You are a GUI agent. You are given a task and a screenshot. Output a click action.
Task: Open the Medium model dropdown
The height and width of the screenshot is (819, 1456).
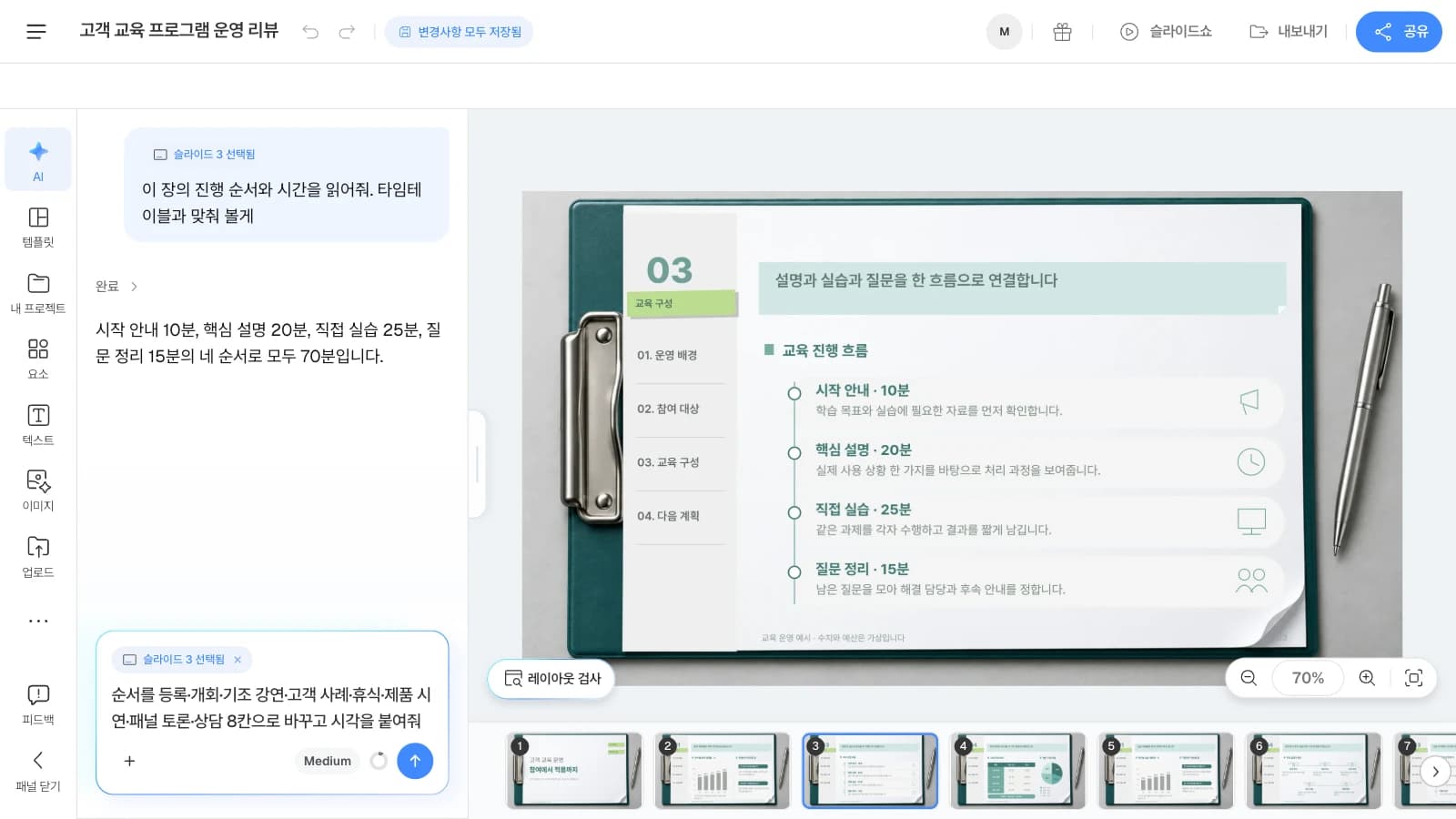coord(328,761)
